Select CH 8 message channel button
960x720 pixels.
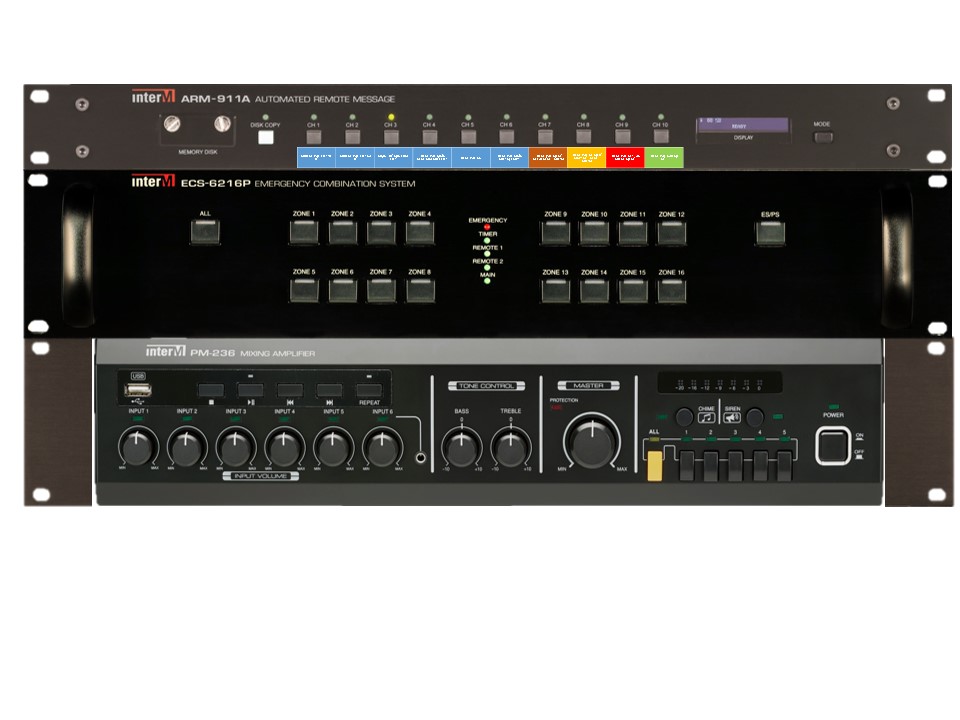coord(583,136)
